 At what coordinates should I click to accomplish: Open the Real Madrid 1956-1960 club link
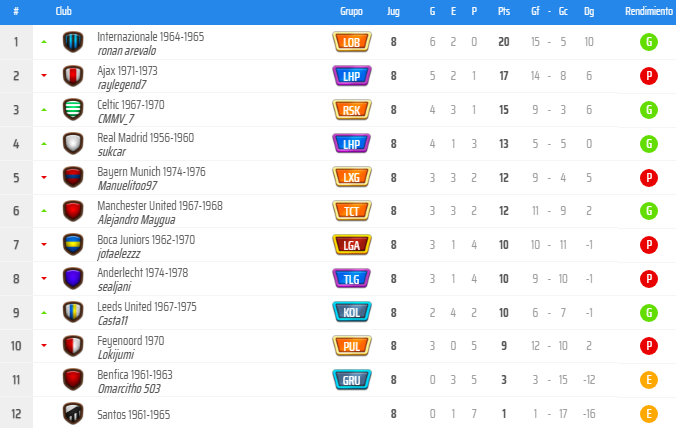pos(146,137)
